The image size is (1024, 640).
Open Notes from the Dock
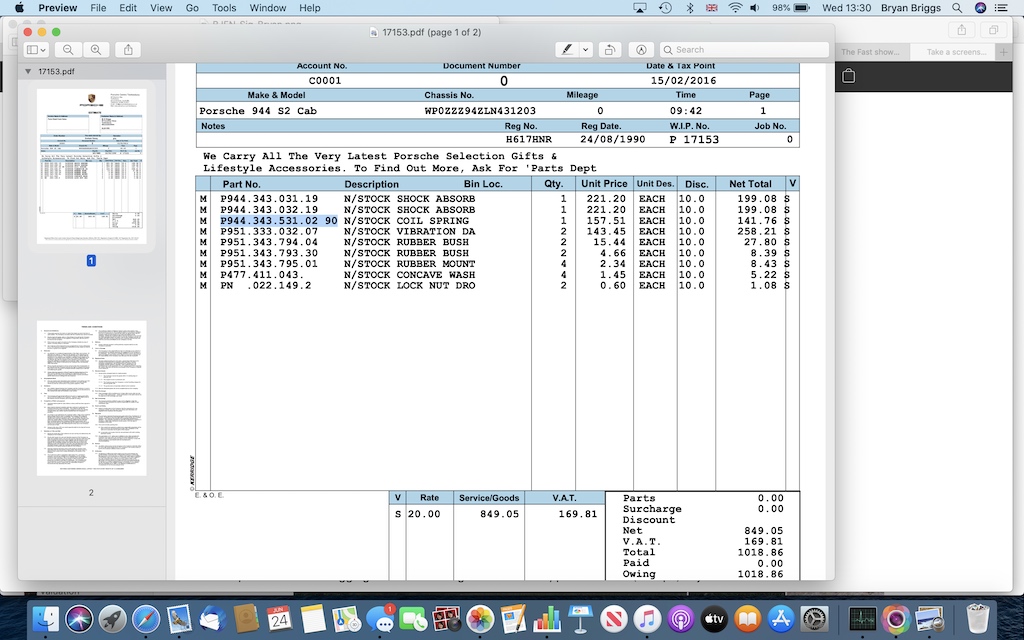313,618
